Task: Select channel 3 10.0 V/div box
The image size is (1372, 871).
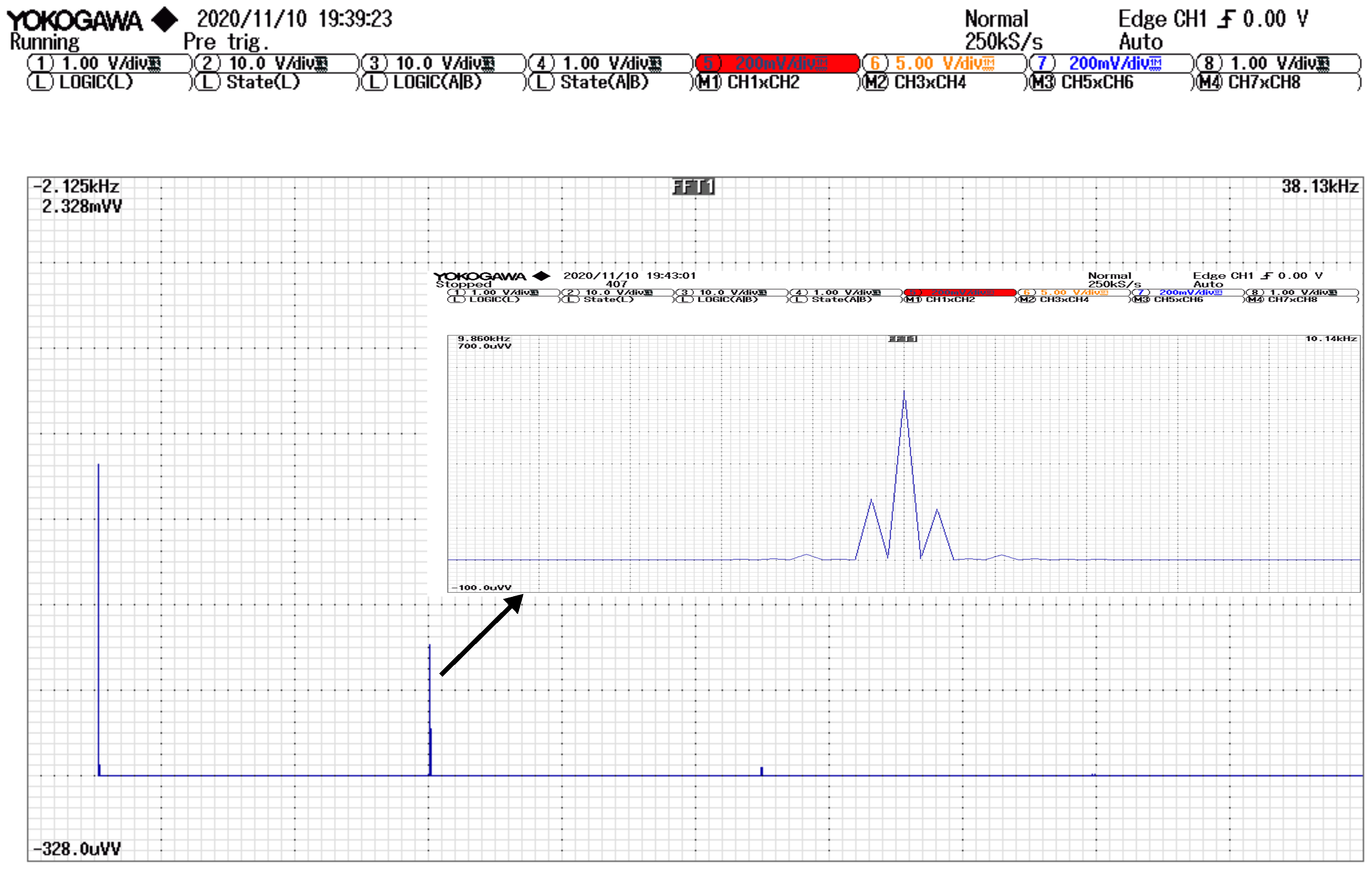Action: [x=443, y=63]
